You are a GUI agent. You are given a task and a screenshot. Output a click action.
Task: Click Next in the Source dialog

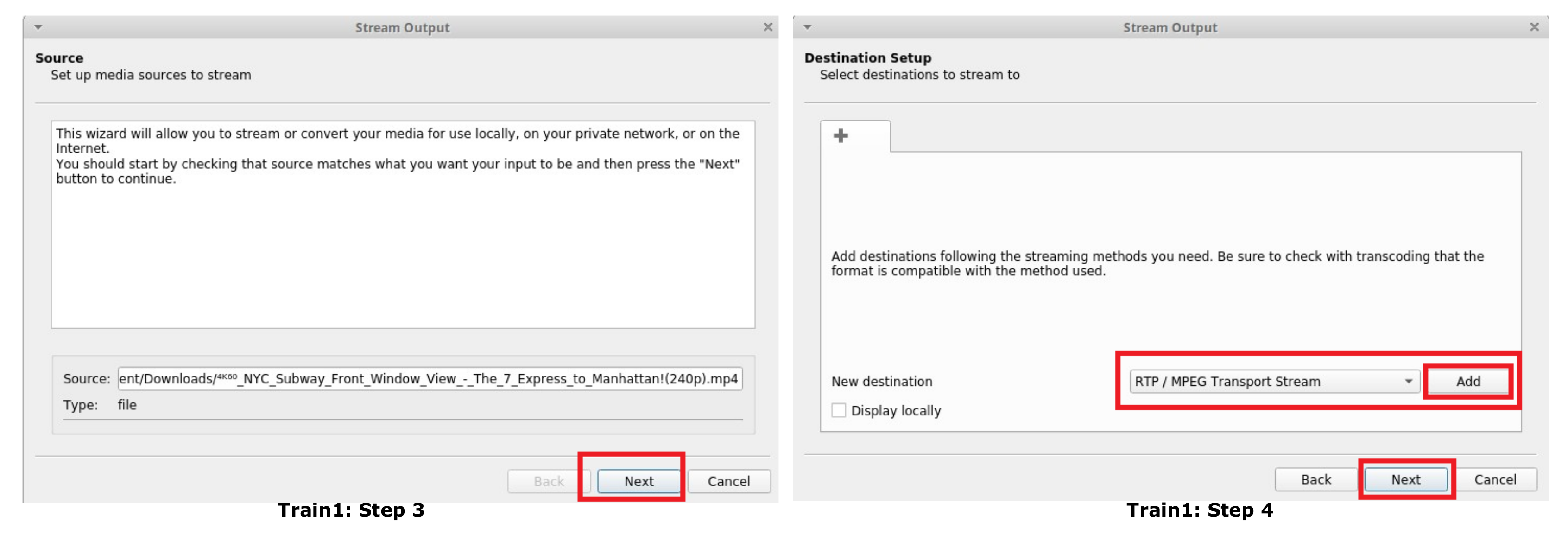(x=638, y=481)
